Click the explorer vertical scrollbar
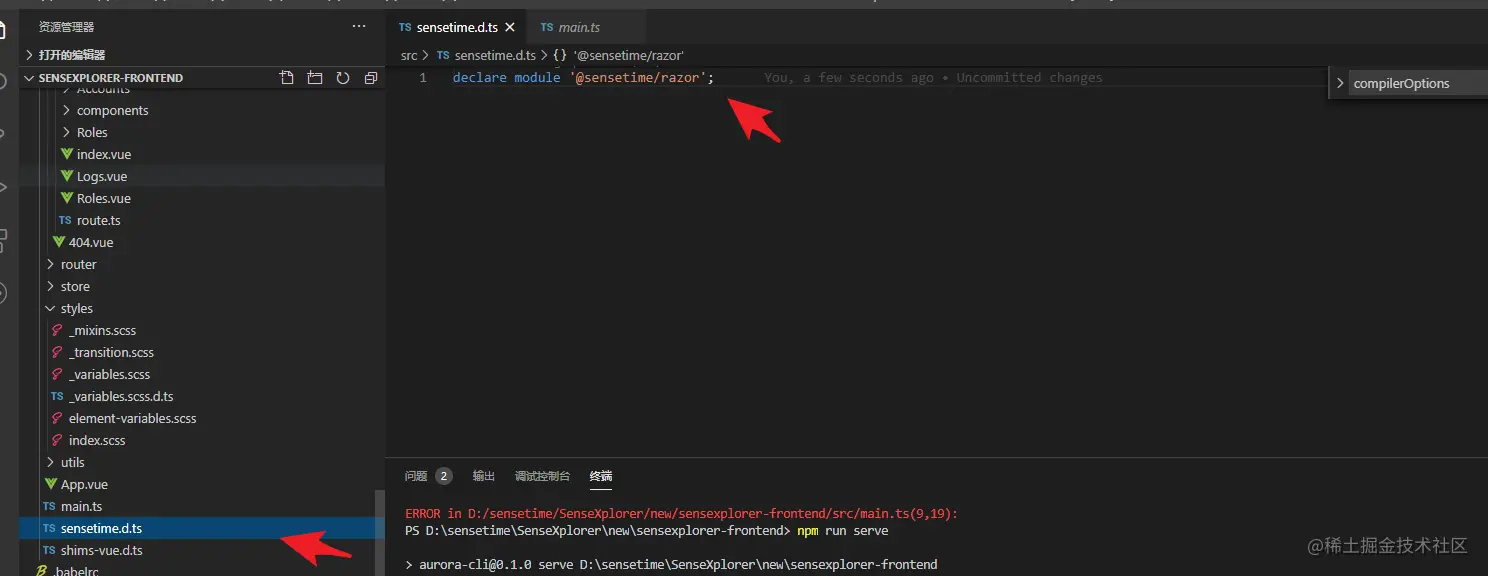1488x576 pixels. (380, 532)
